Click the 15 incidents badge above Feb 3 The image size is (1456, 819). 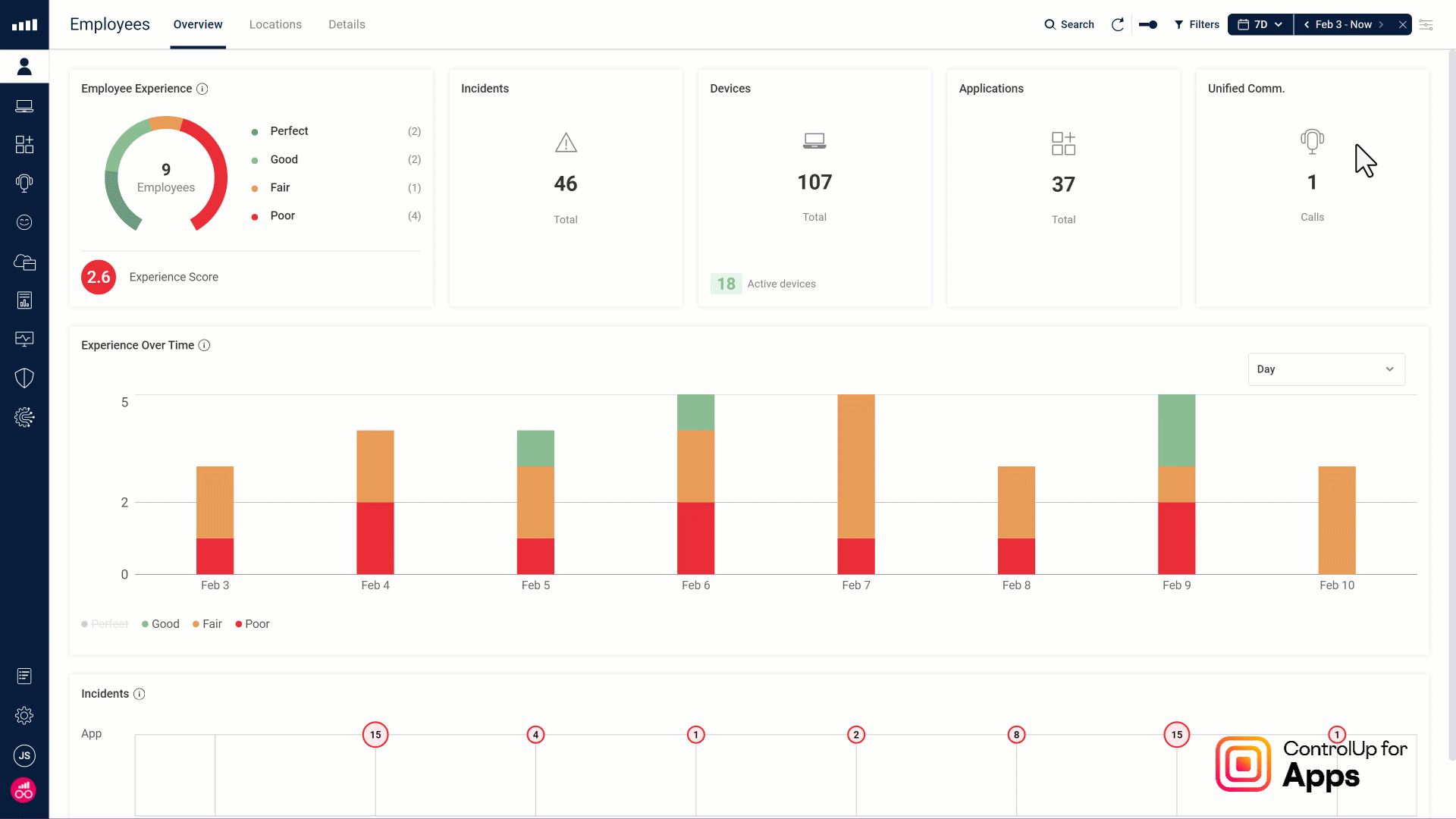point(375,735)
